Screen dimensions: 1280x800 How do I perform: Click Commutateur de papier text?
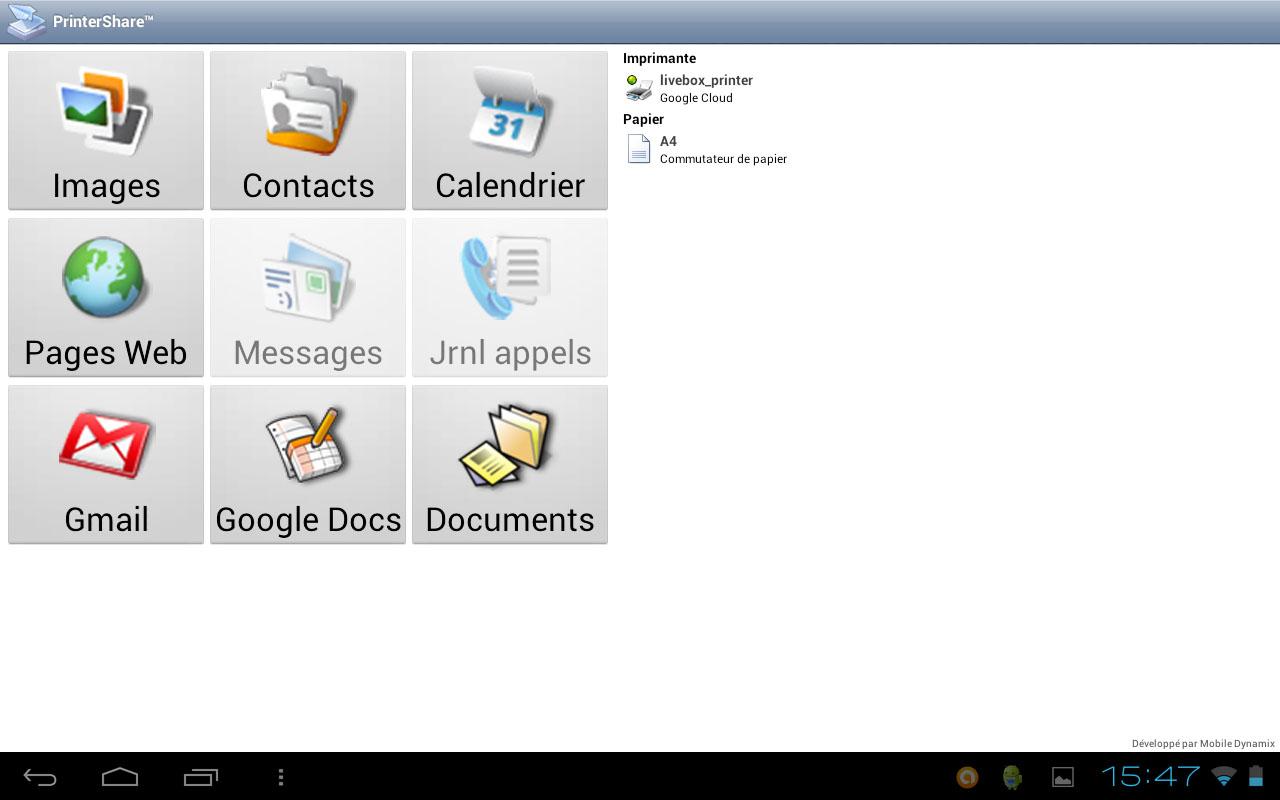coord(723,159)
